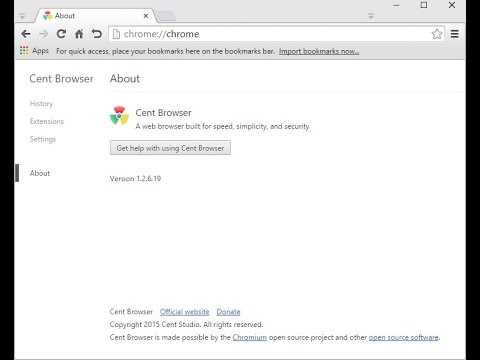Open History in the sidebar

coord(41,104)
